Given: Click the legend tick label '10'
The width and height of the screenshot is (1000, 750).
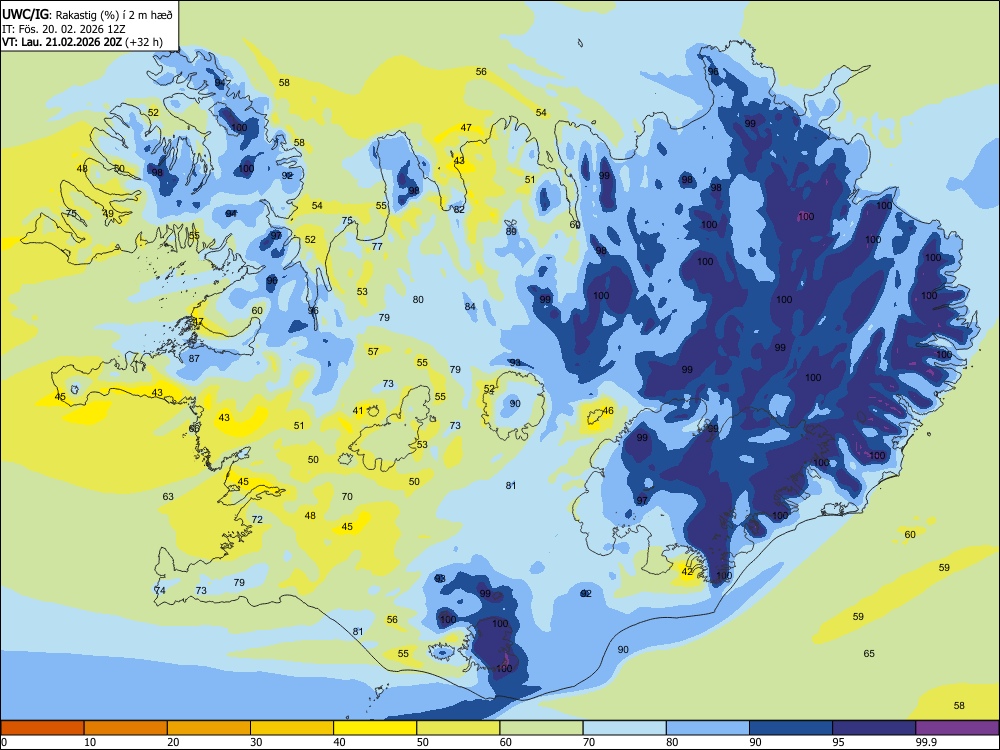Looking at the screenshot, I should click(x=90, y=742).
